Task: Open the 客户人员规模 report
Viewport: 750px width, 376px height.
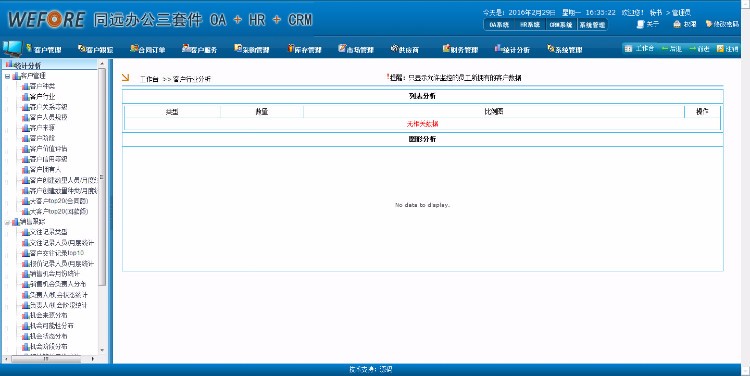Action: click(48, 117)
